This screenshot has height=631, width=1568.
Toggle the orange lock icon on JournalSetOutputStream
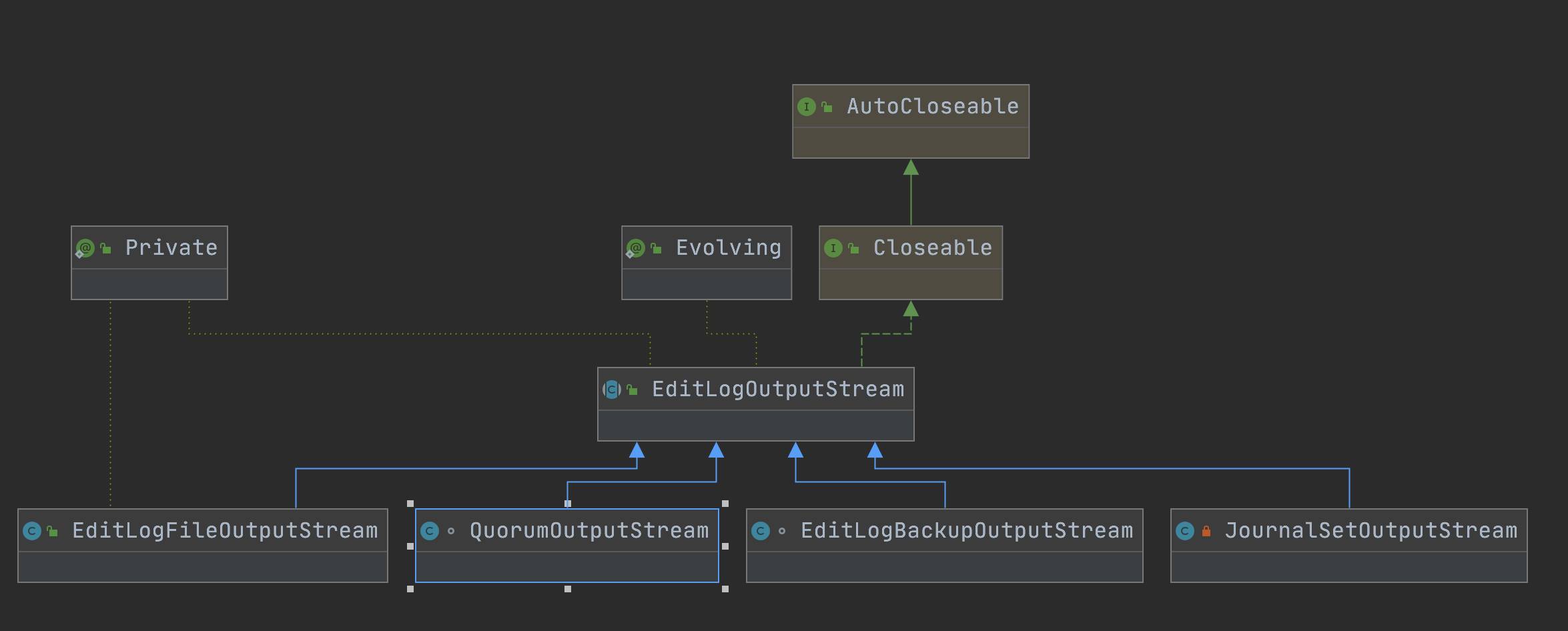tap(1206, 531)
